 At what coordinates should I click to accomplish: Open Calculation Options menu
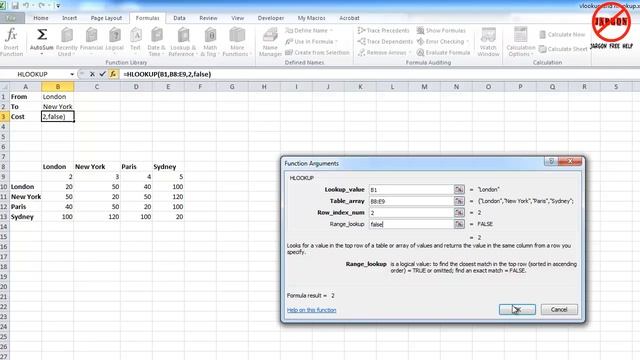520,42
